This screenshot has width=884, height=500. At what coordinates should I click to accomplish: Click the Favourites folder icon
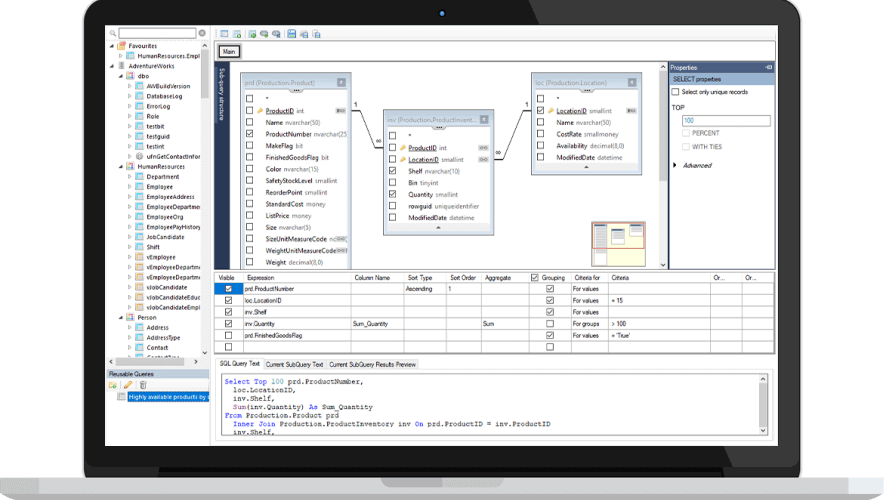[122, 46]
